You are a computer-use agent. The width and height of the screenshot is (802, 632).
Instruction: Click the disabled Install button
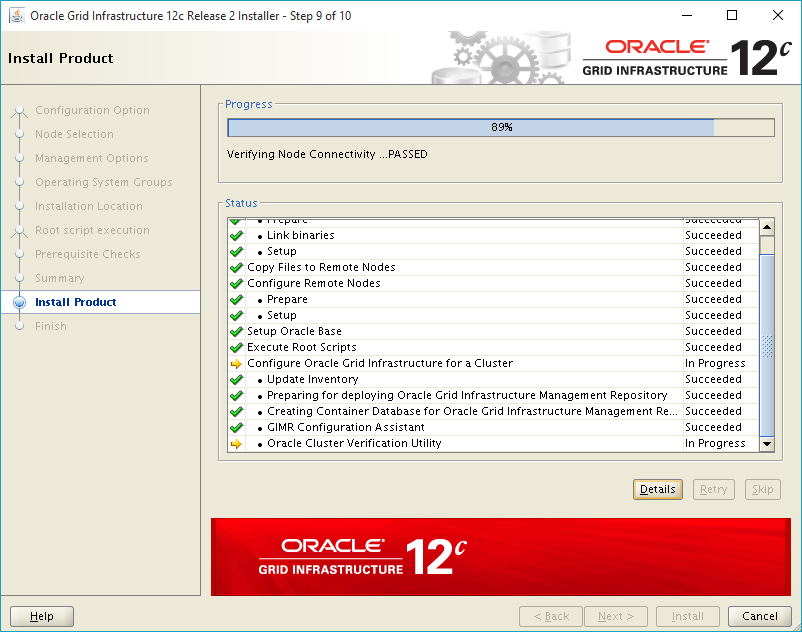[x=687, y=616]
